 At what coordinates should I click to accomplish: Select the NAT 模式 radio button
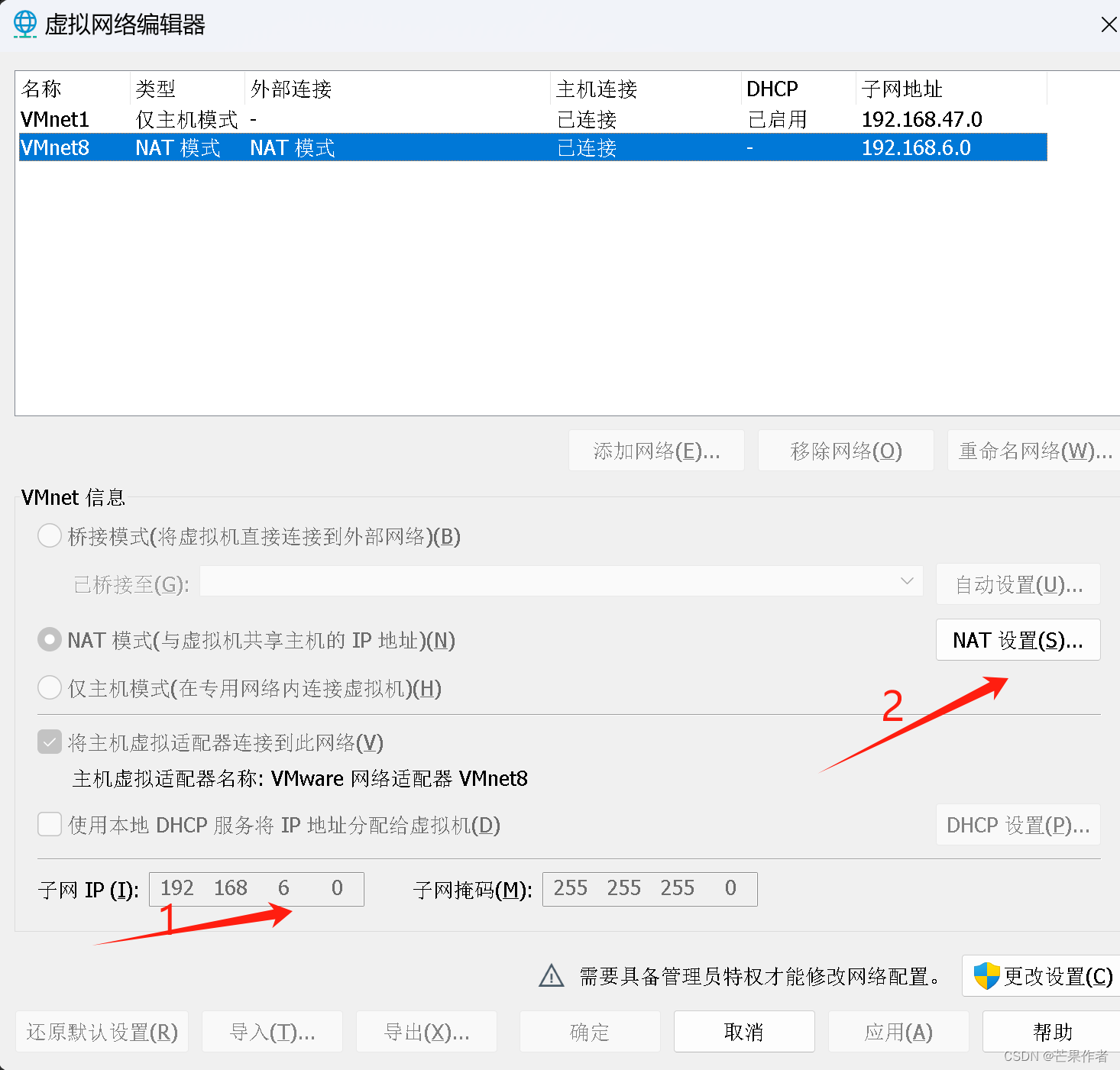point(50,639)
